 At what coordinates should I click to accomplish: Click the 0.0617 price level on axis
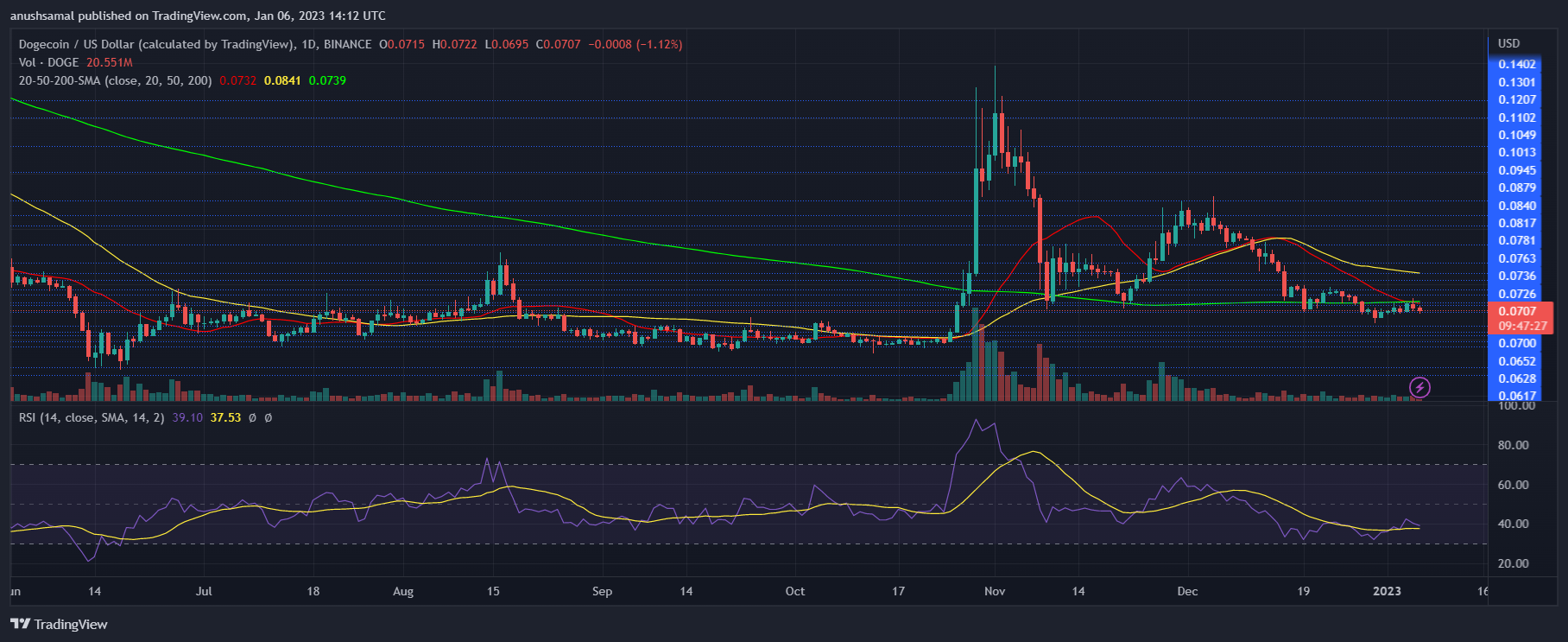1516,396
